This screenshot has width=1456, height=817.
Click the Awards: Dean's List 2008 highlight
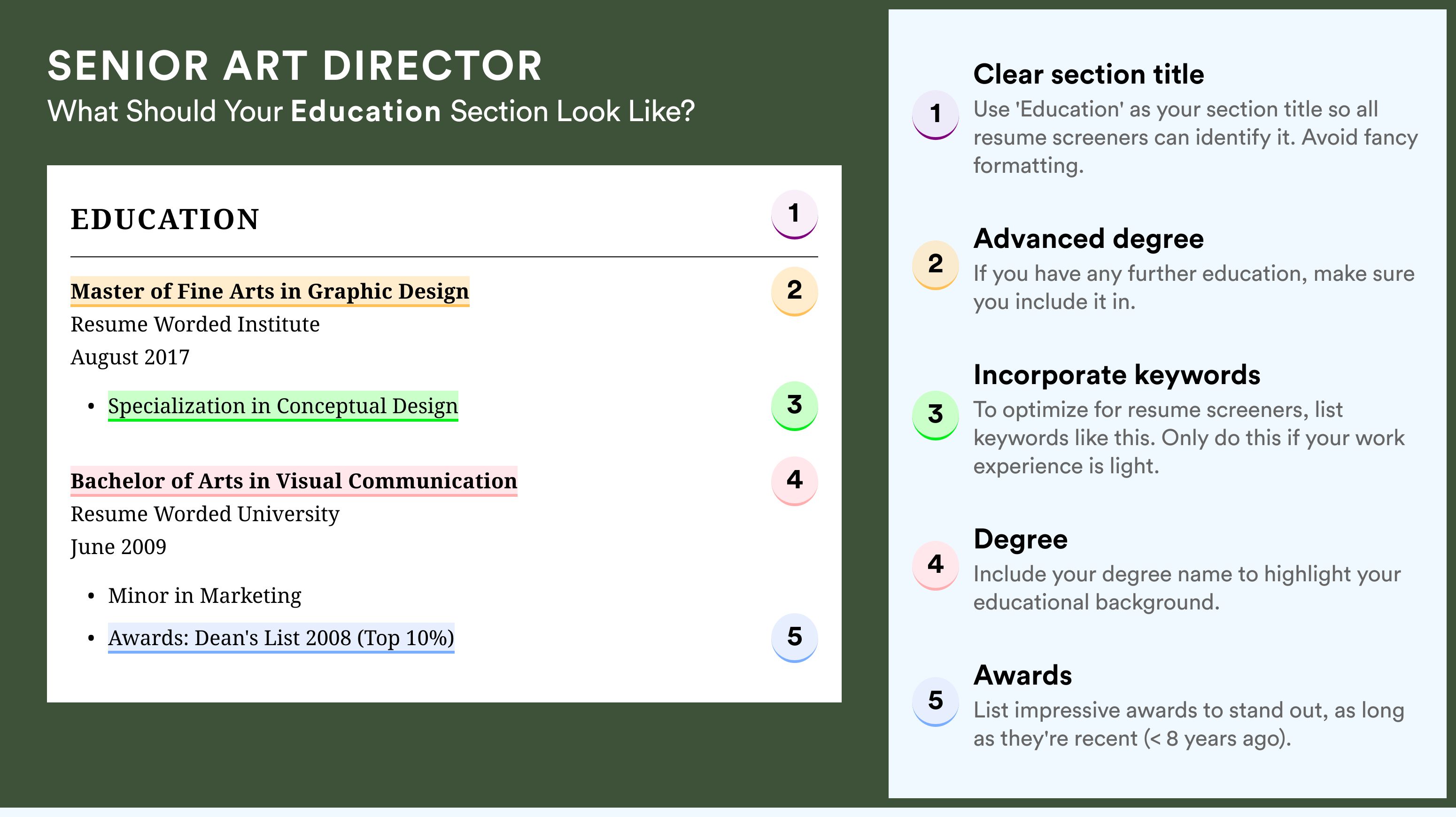point(281,638)
